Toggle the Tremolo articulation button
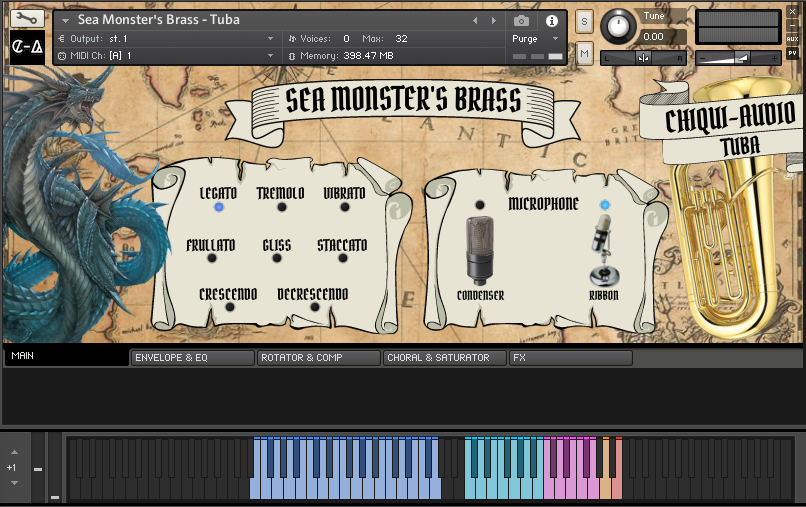 tap(281, 207)
